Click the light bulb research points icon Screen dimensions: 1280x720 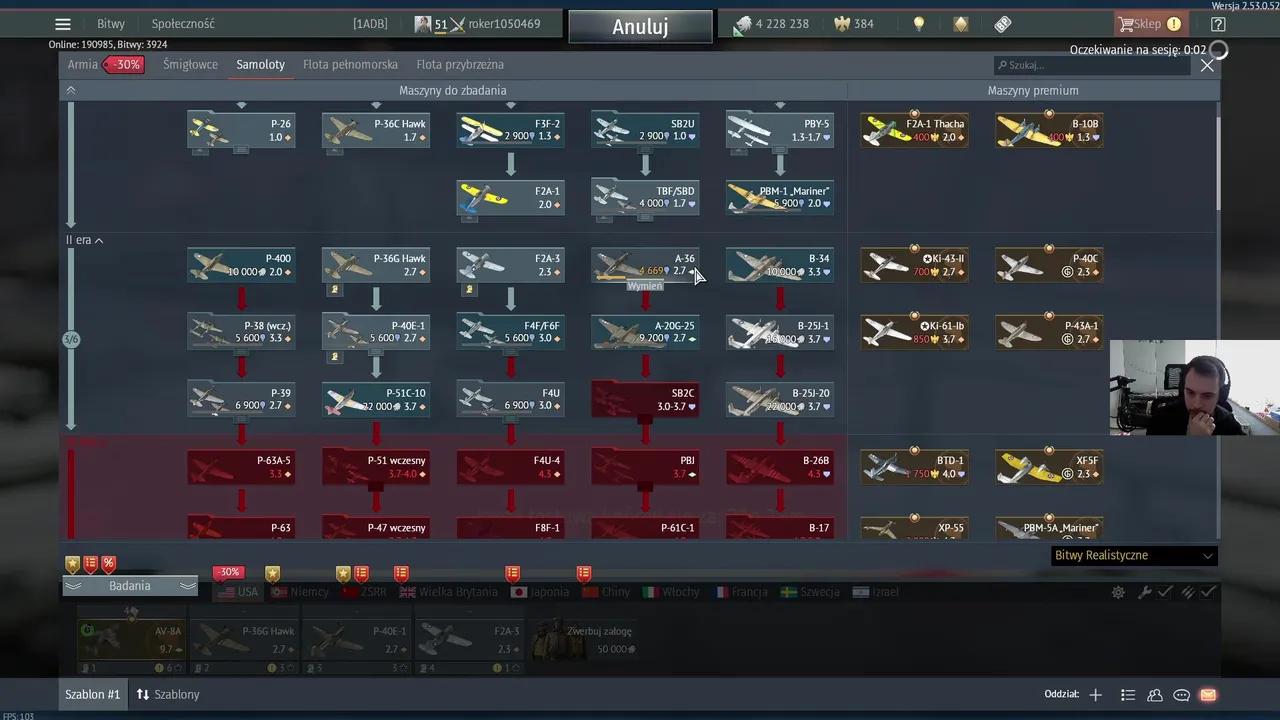[x=919, y=24]
